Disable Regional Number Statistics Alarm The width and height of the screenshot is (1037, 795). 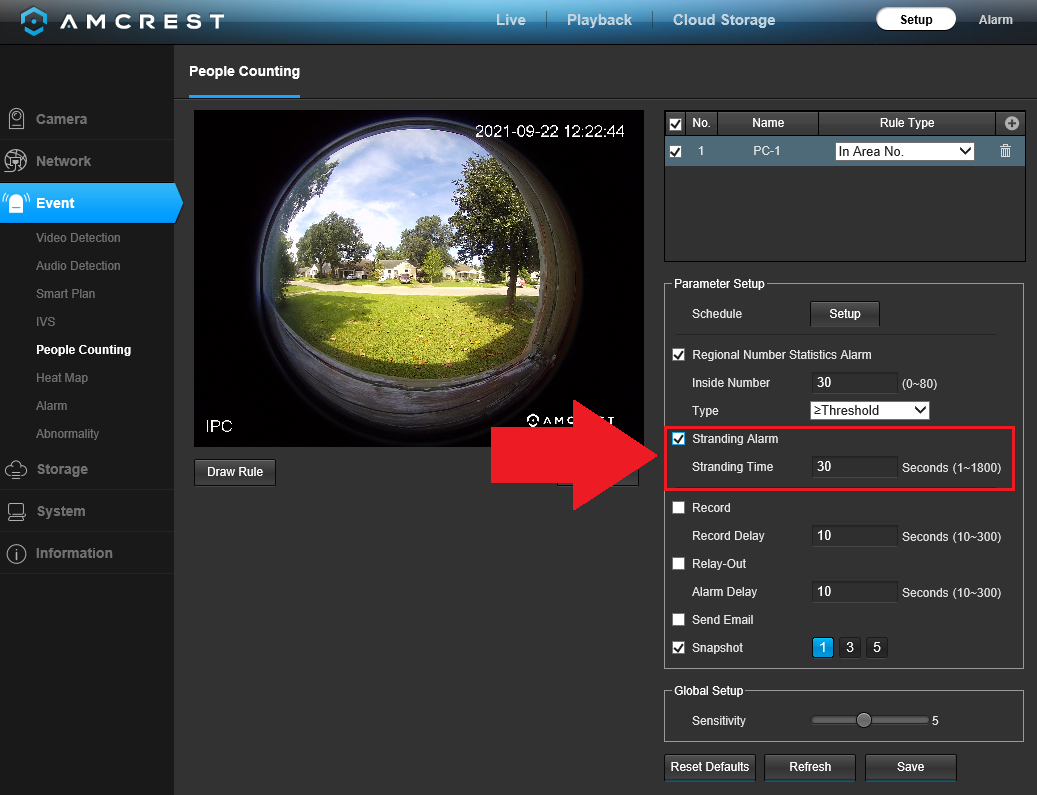point(679,355)
